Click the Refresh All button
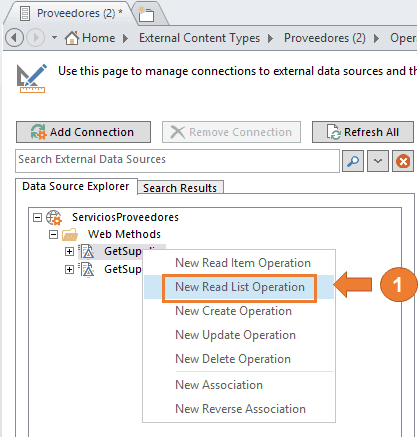The height and width of the screenshot is (437, 418). point(363,132)
